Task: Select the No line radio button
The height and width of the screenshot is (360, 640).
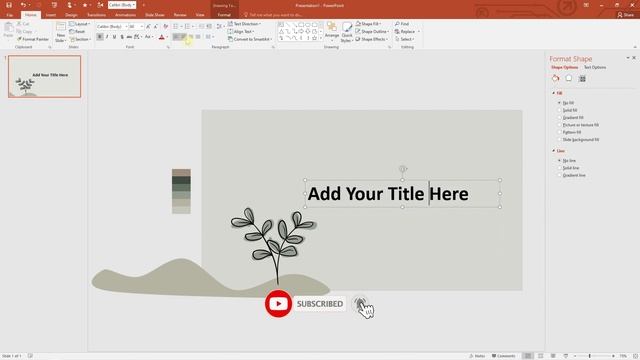Action: [560, 161]
